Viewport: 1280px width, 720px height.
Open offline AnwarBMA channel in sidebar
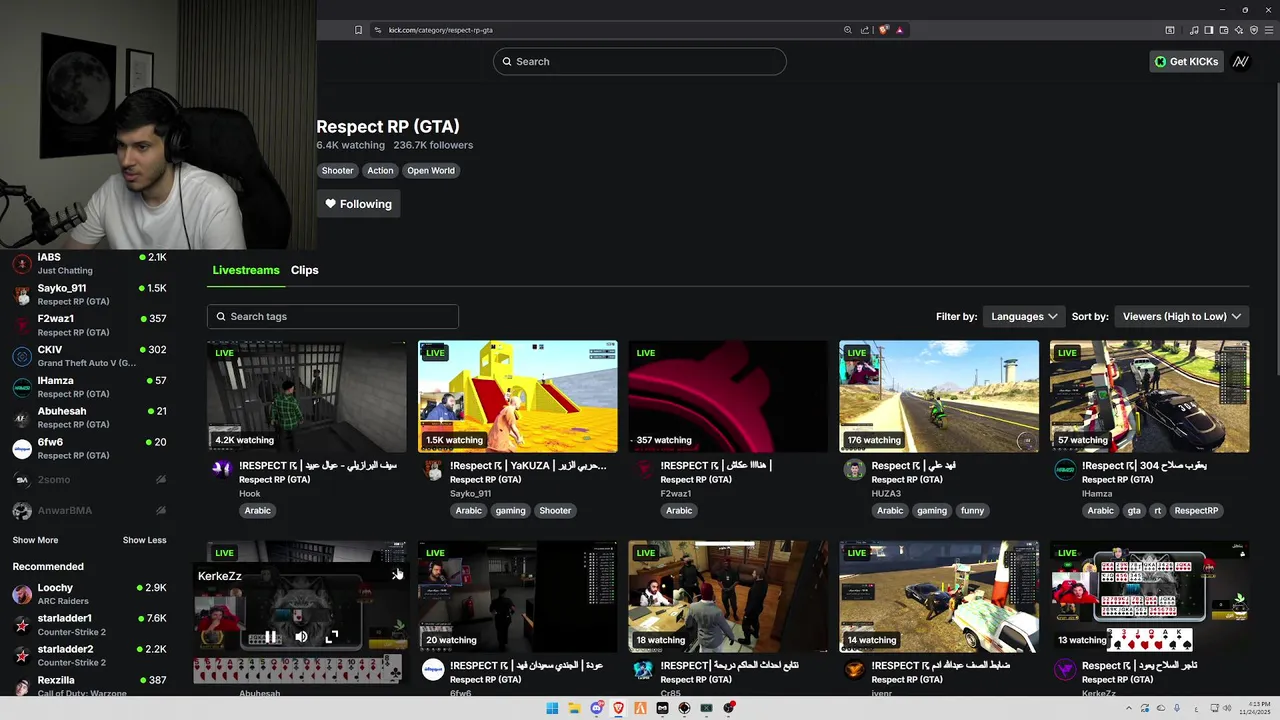coord(89,511)
